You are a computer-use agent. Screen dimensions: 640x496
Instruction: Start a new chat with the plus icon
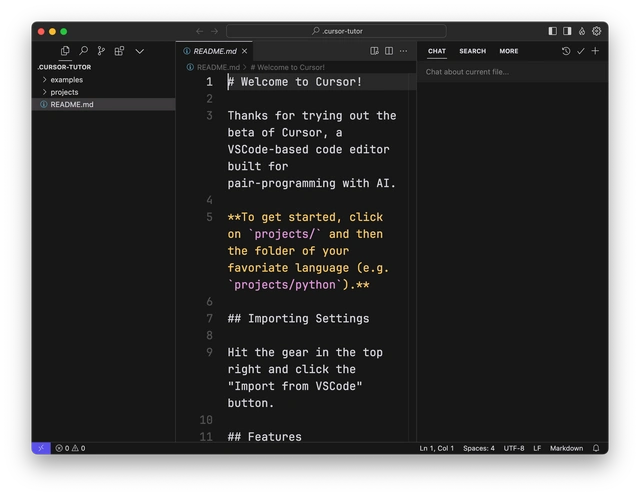point(596,51)
